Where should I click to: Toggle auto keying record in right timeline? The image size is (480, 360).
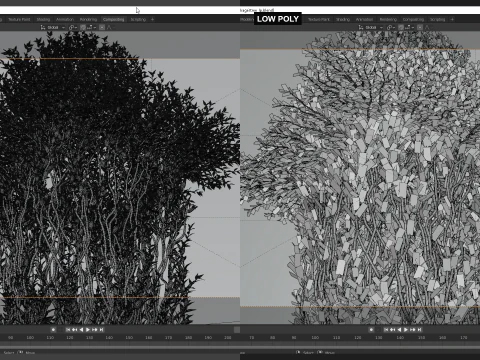[x=371, y=330]
